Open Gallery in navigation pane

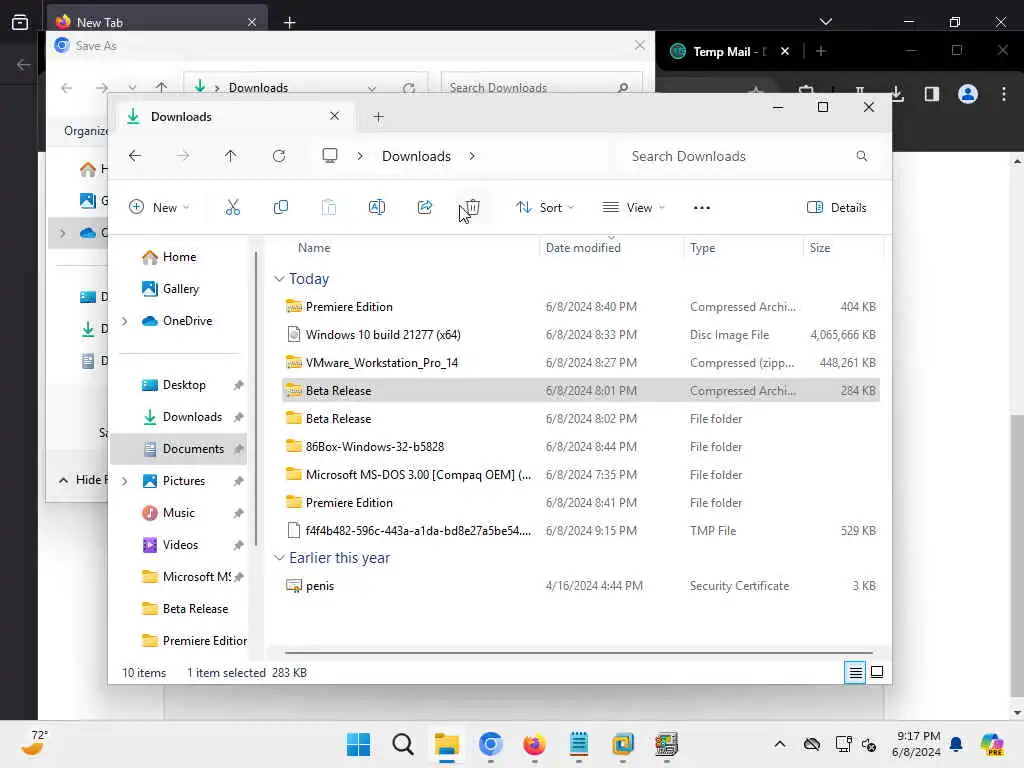pyautogui.click(x=170, y=289)
